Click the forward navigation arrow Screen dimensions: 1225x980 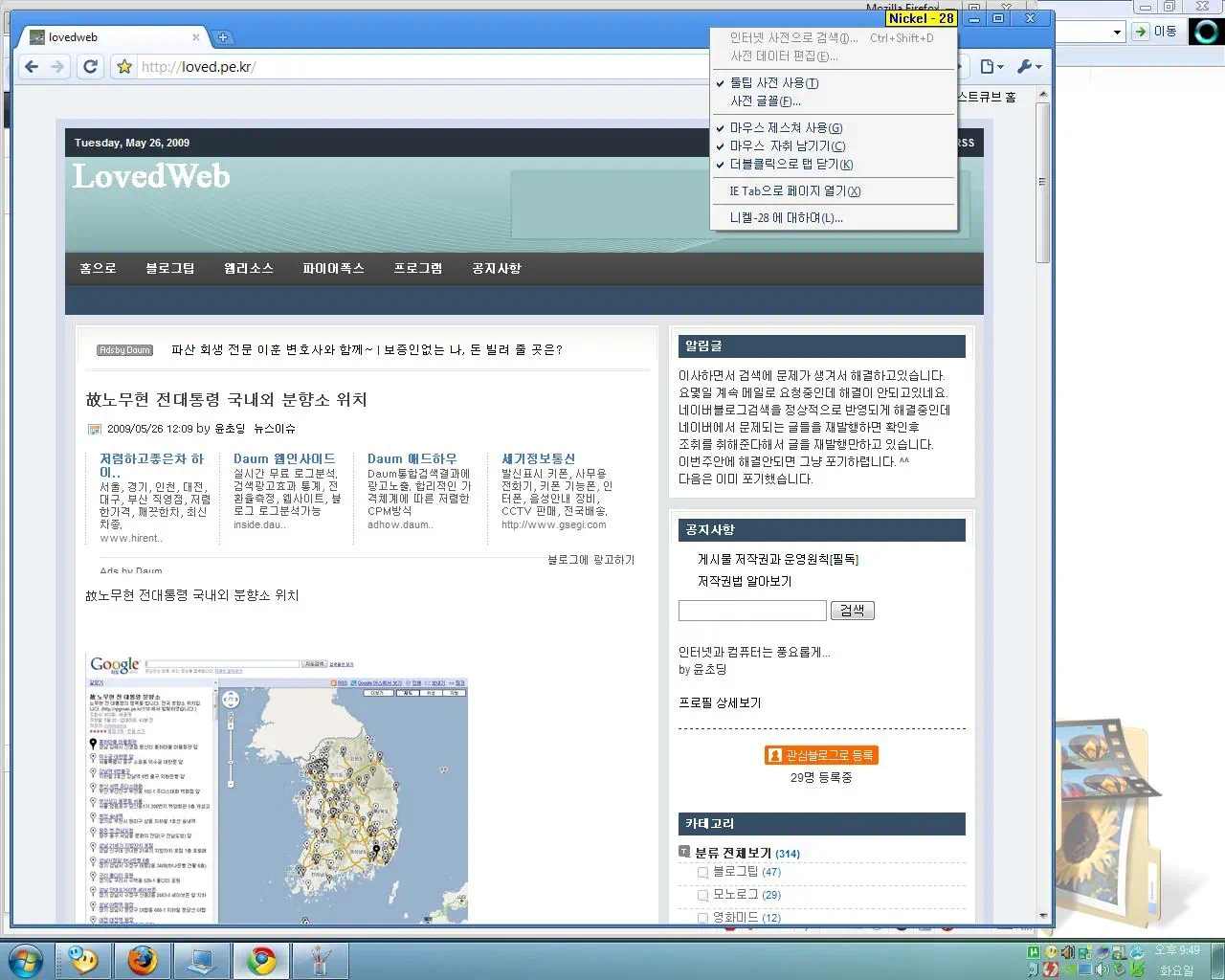57,67
